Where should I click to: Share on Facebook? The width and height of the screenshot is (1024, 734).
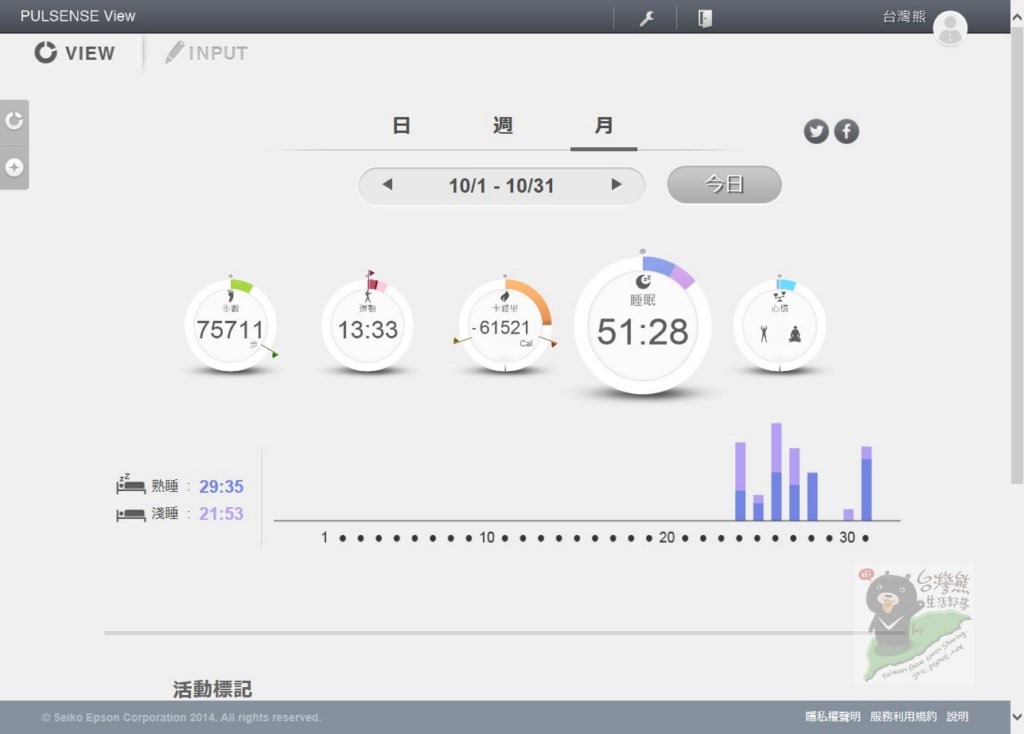846,131
